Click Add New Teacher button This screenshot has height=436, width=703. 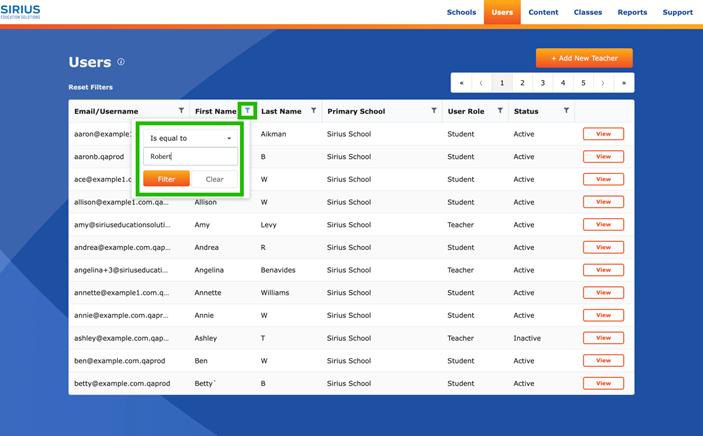584,58
